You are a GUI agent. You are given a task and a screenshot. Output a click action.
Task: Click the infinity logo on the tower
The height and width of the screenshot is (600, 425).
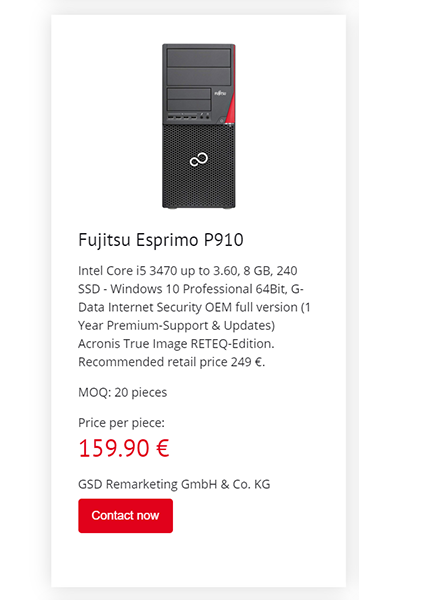(x=199, y=160)
